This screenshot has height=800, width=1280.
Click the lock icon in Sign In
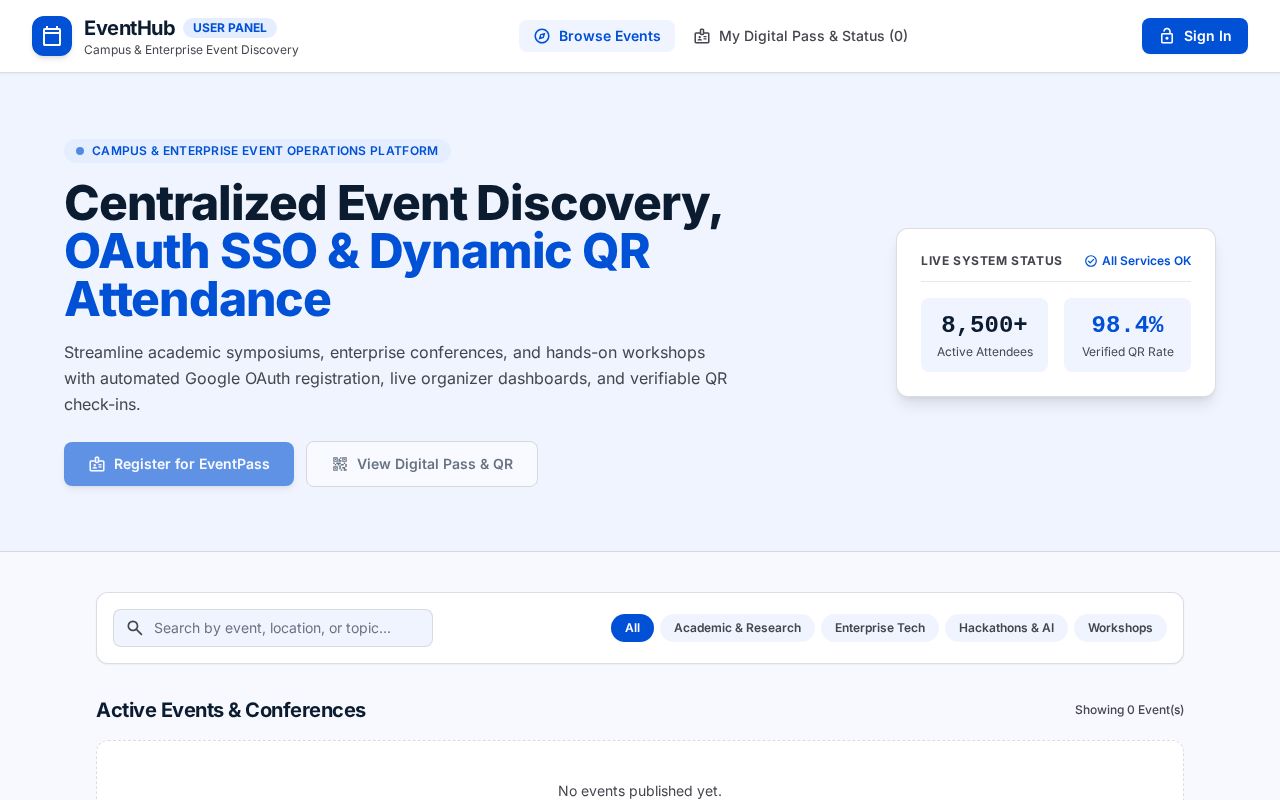[x=1167, y=36]
